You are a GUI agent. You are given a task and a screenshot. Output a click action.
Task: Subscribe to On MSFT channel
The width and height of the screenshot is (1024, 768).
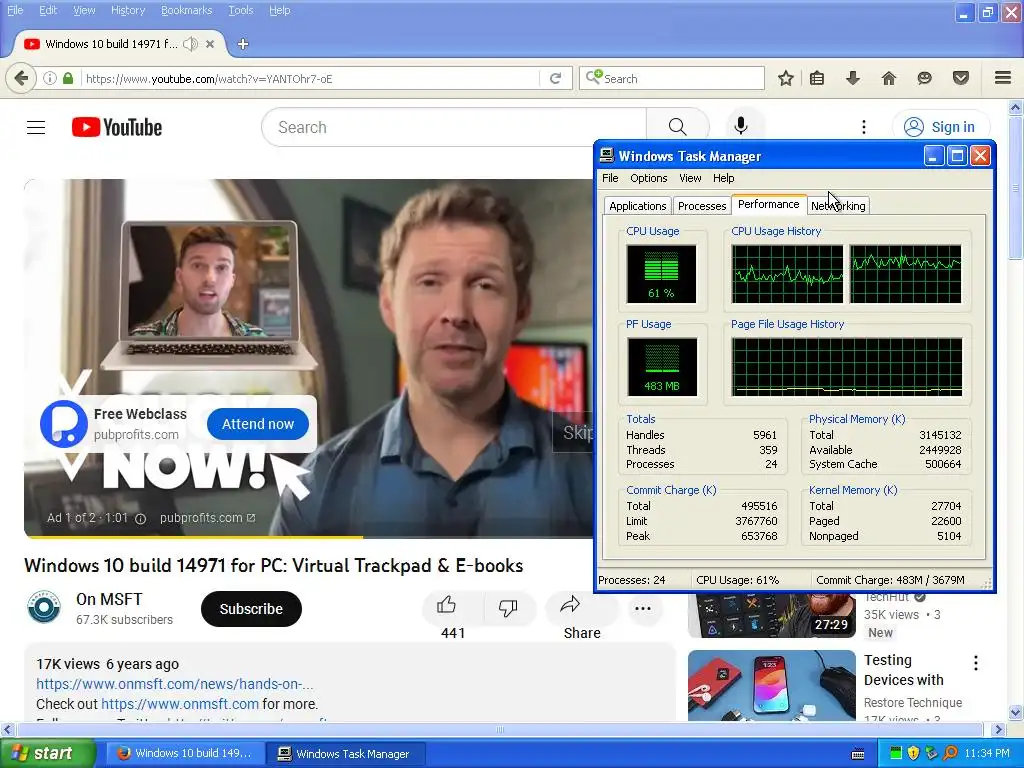tap(251, 609)
